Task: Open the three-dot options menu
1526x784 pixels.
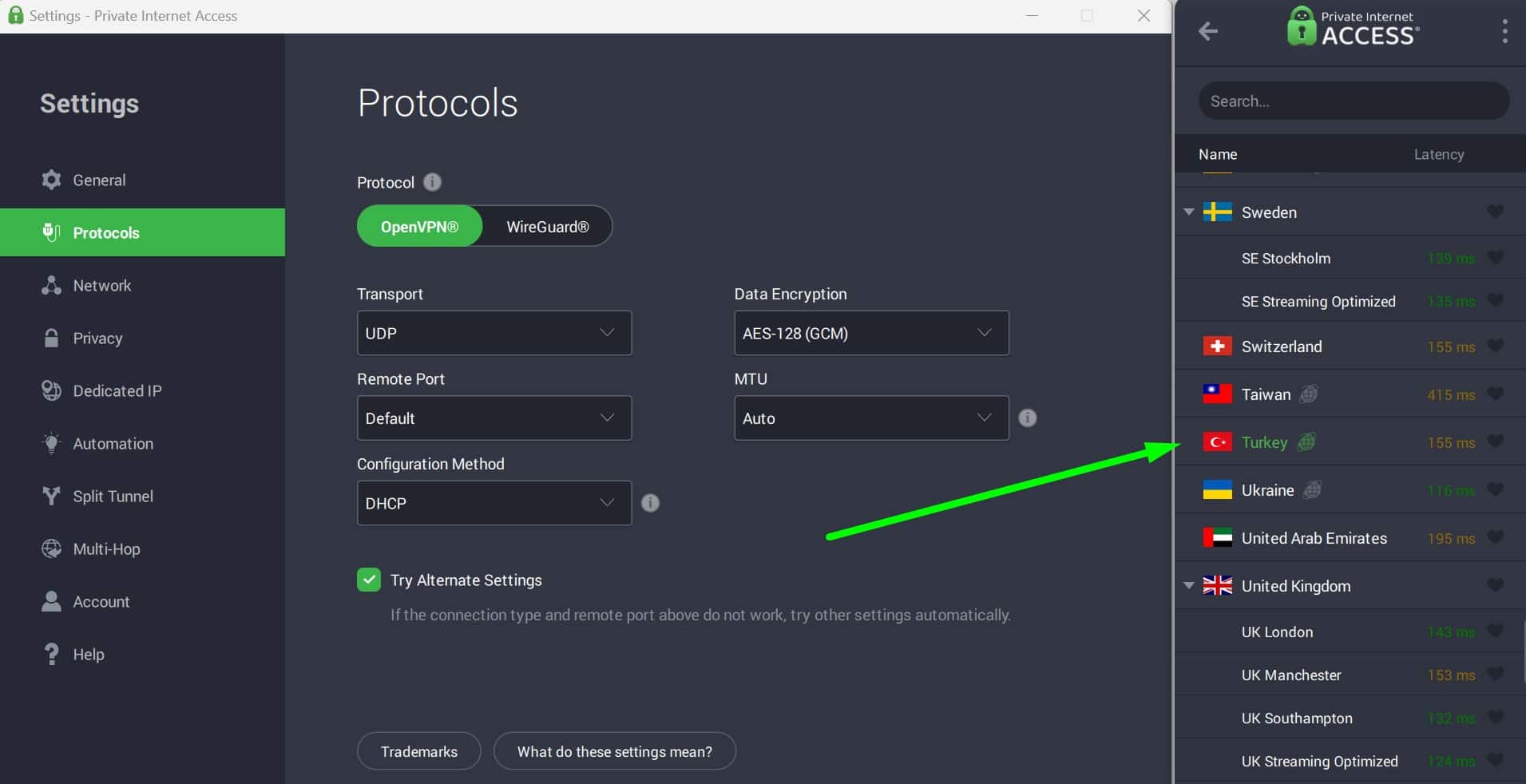Action: click(x=1505, y=31)
